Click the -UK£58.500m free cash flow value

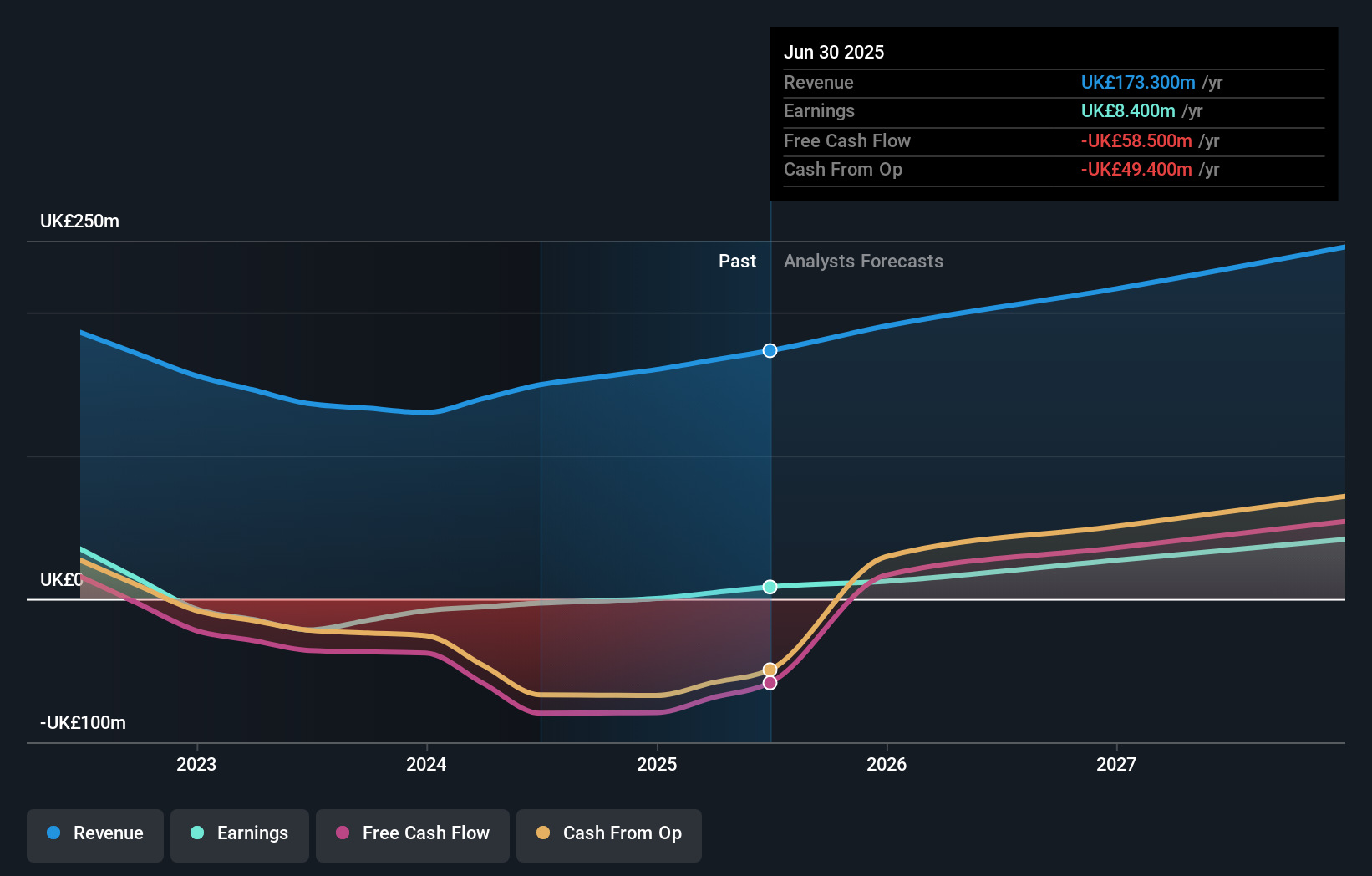1136,140
